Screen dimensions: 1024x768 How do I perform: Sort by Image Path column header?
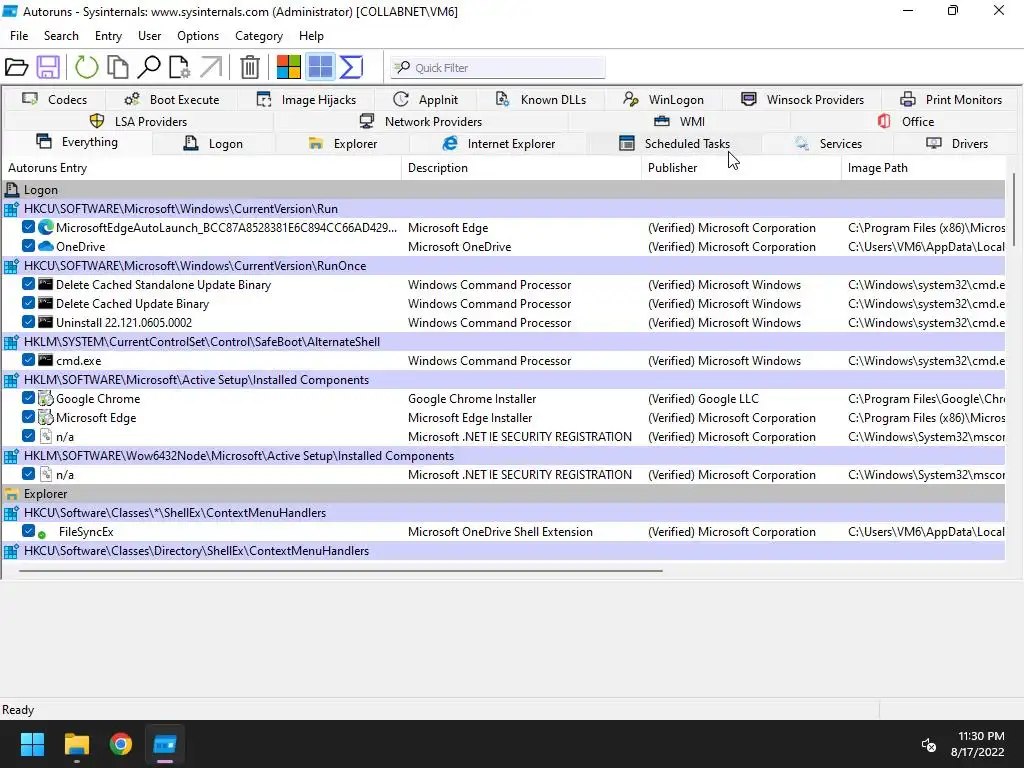(x=923, y=168)
